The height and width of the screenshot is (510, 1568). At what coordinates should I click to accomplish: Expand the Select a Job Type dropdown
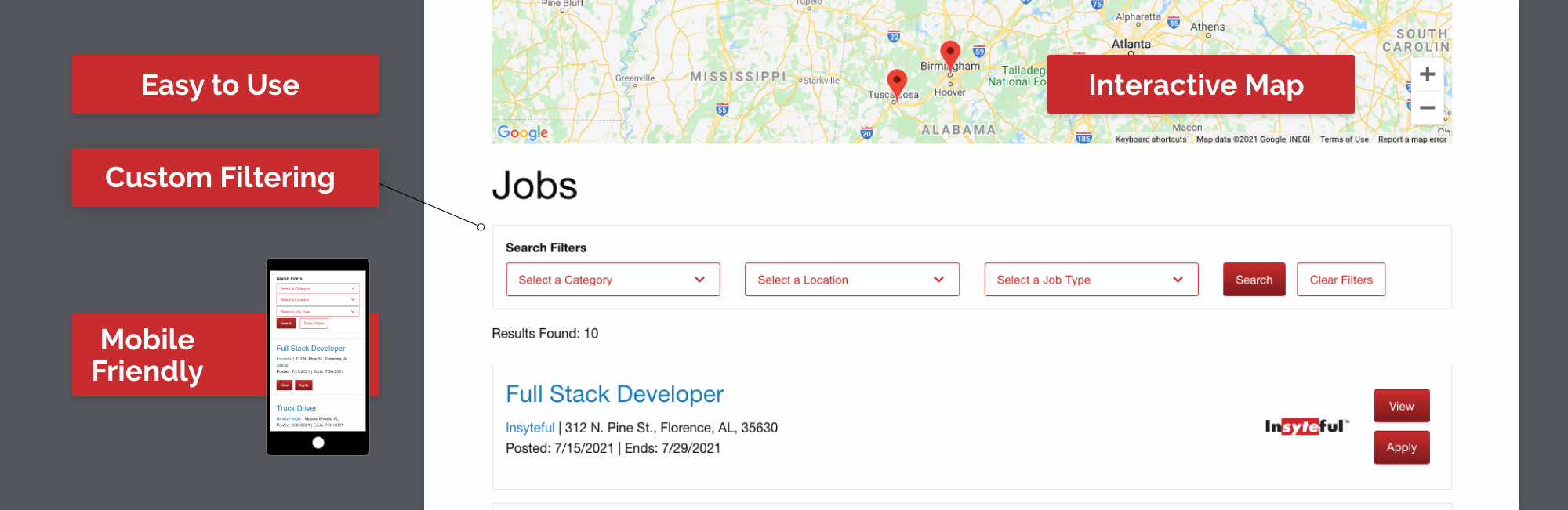(x=1091, y=280)
